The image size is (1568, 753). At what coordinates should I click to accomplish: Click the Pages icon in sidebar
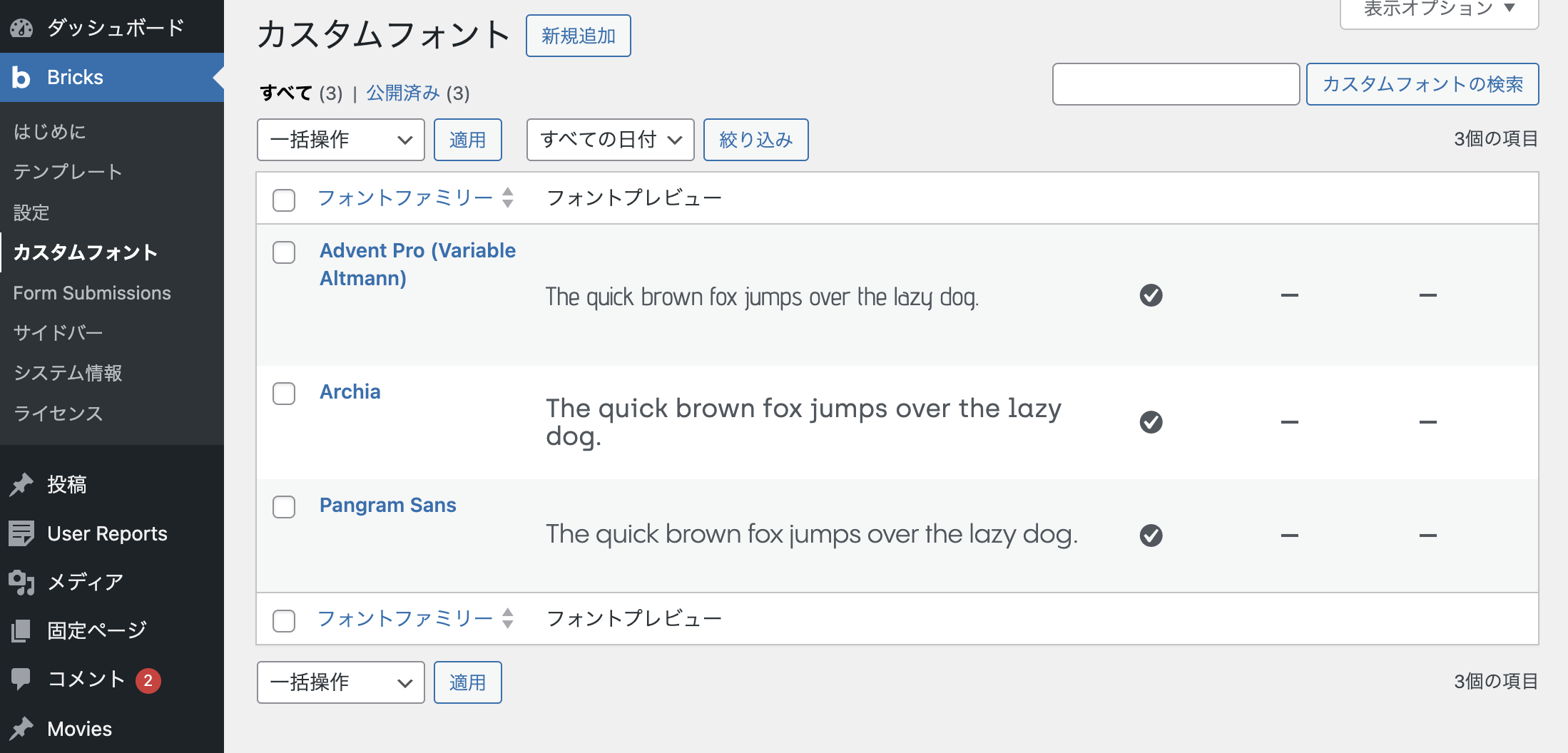click(21, 630)
